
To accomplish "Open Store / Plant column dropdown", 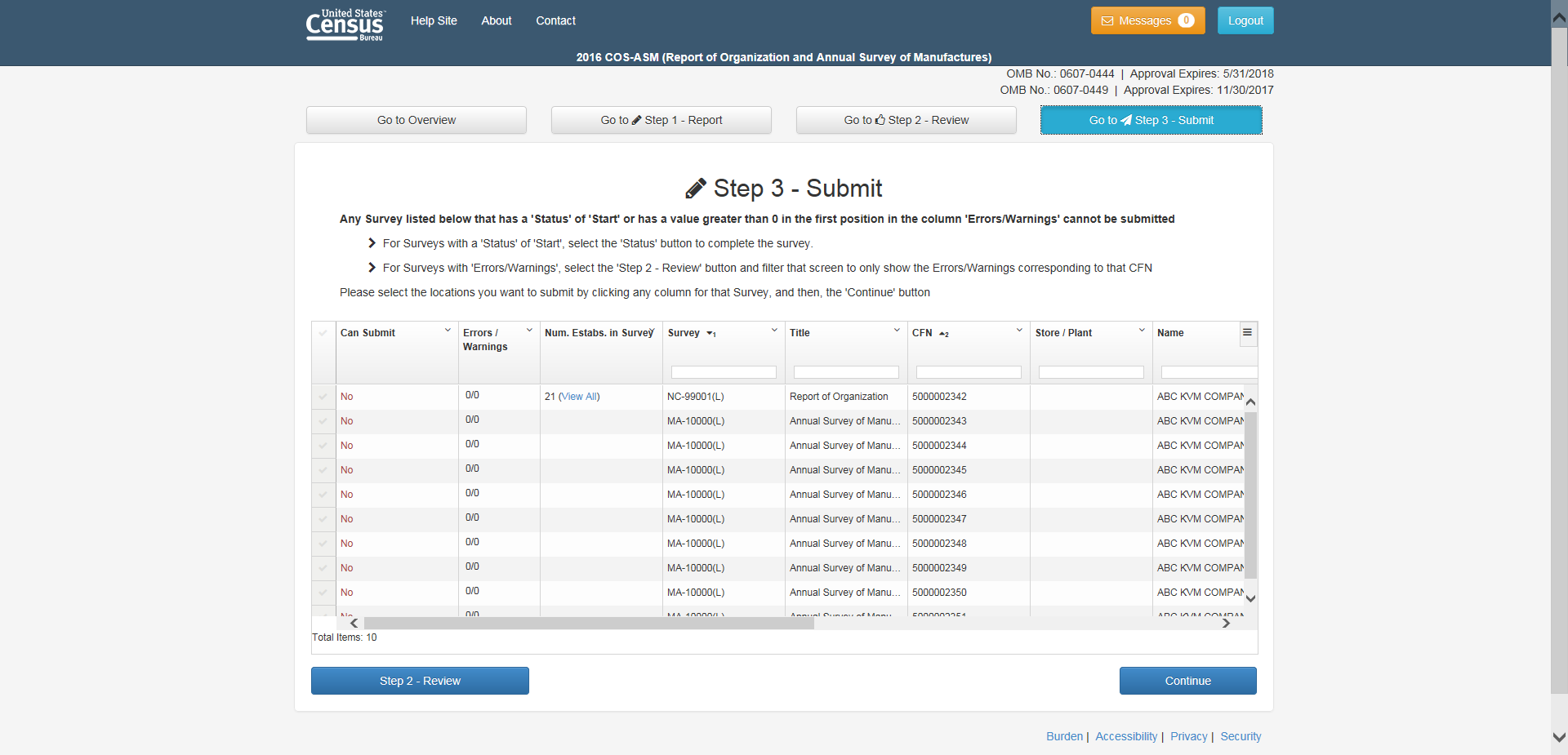I will coord(1142,331).
